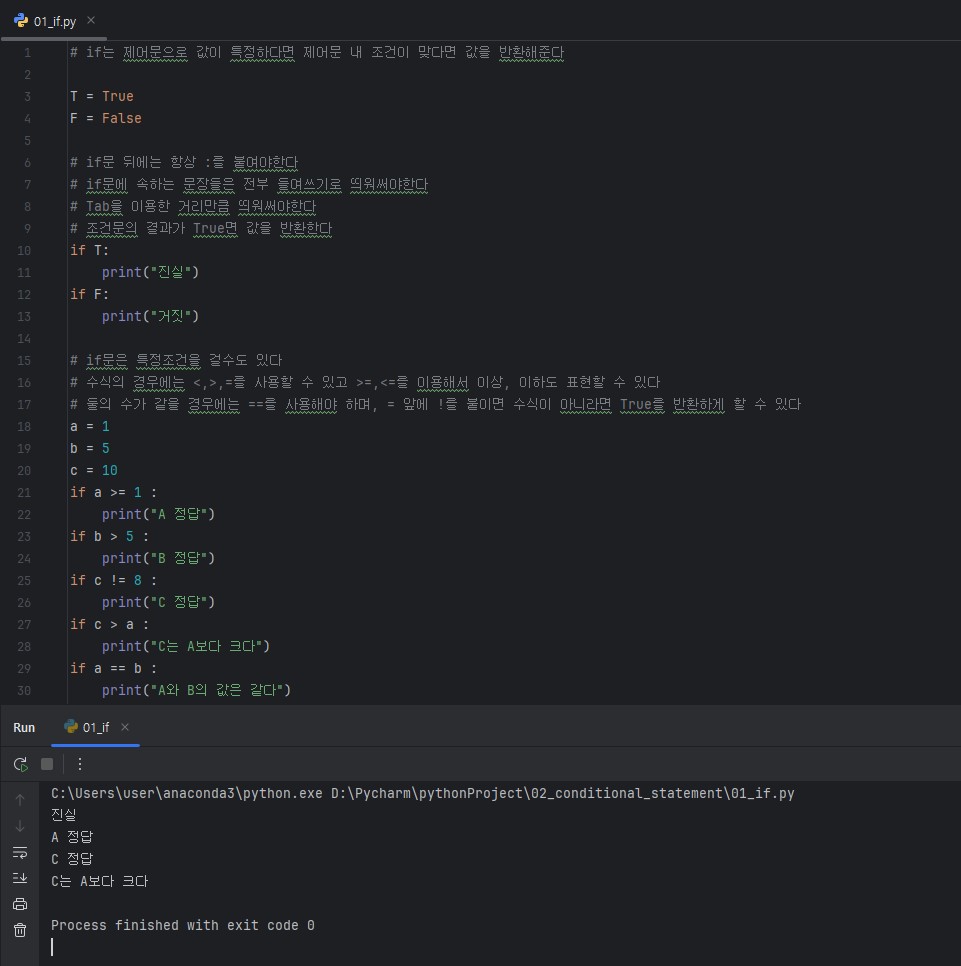
Task: Click the 'if c > a :' line
Action: tap(109, 625)
